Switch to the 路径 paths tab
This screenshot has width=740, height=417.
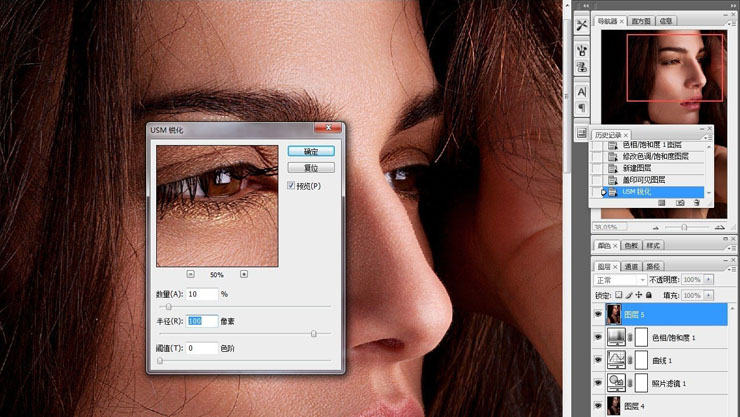[653, 267]
